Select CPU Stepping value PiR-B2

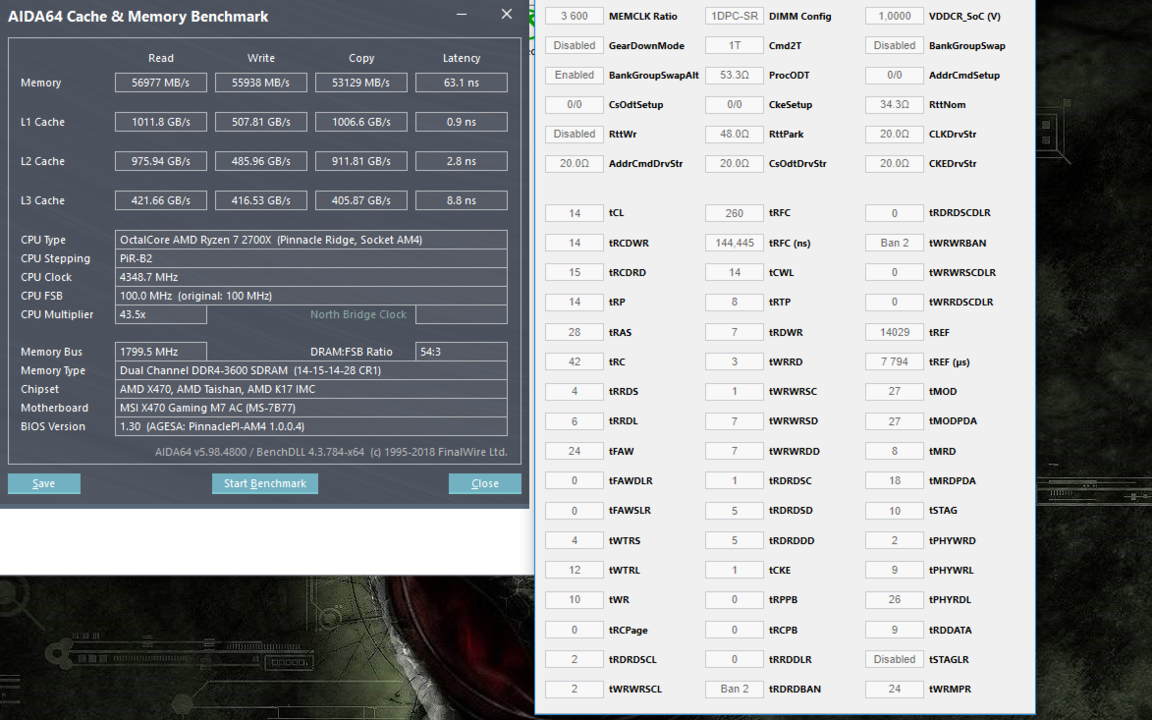point(311,259)
